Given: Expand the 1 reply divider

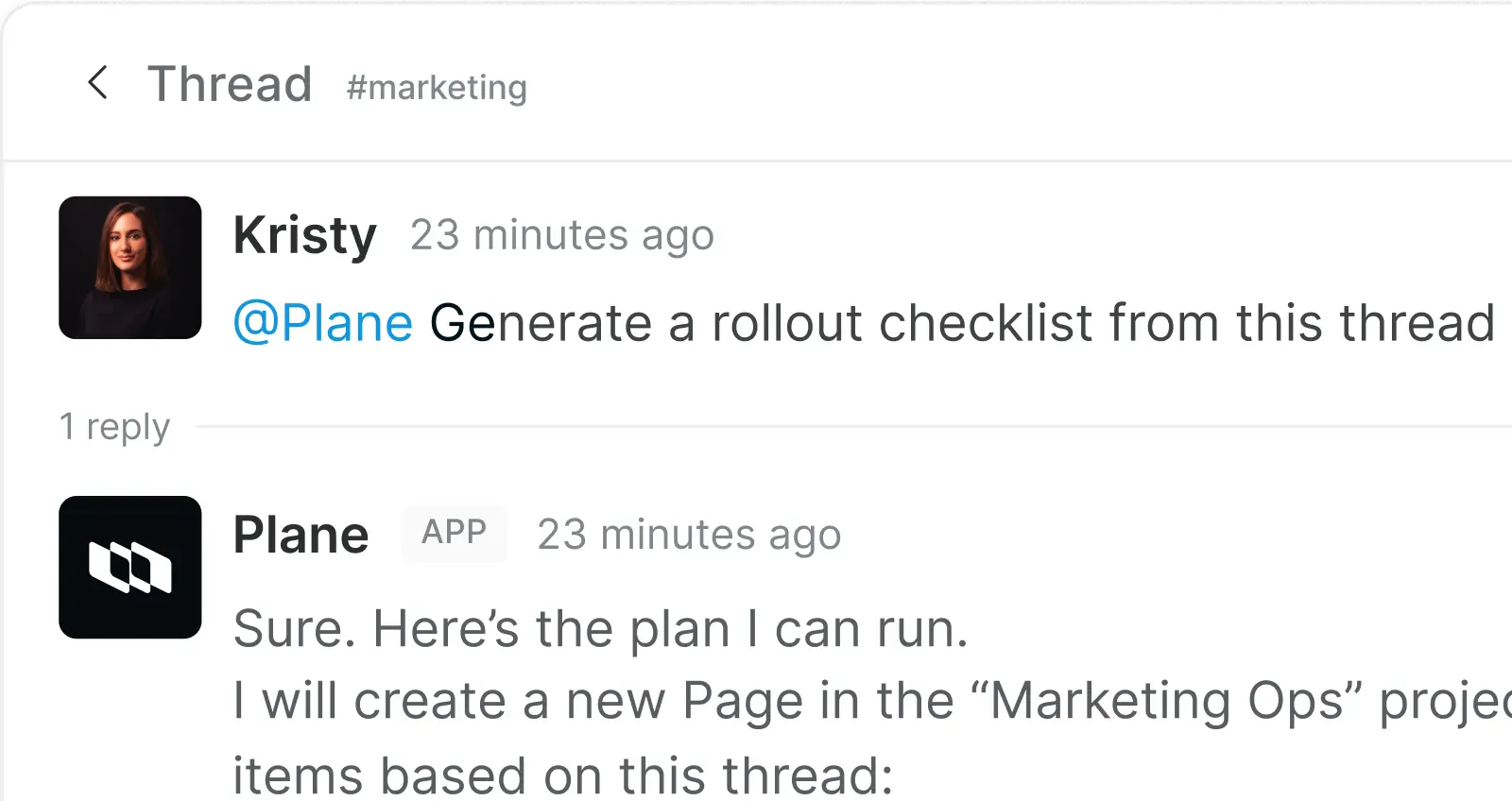Looking at the screenshot, I should coord(114,427).
